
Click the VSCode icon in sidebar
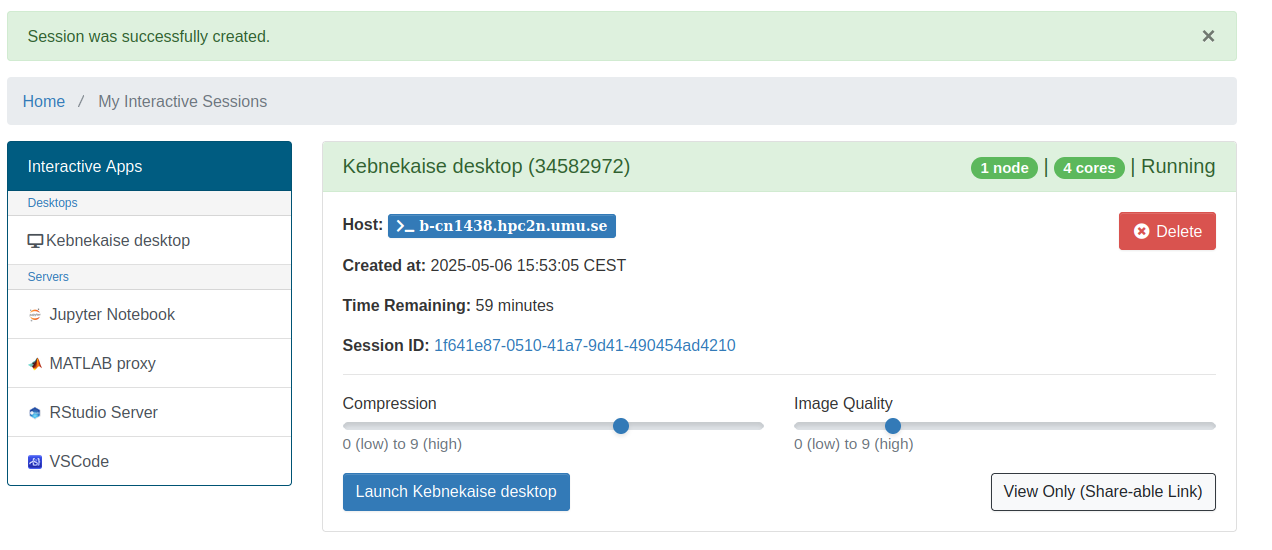(x=35, y=462)
